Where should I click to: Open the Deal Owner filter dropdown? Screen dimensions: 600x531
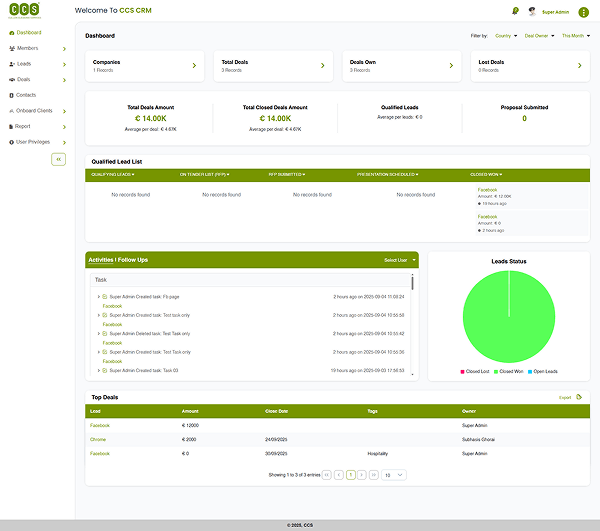click(x=539, y=35)
